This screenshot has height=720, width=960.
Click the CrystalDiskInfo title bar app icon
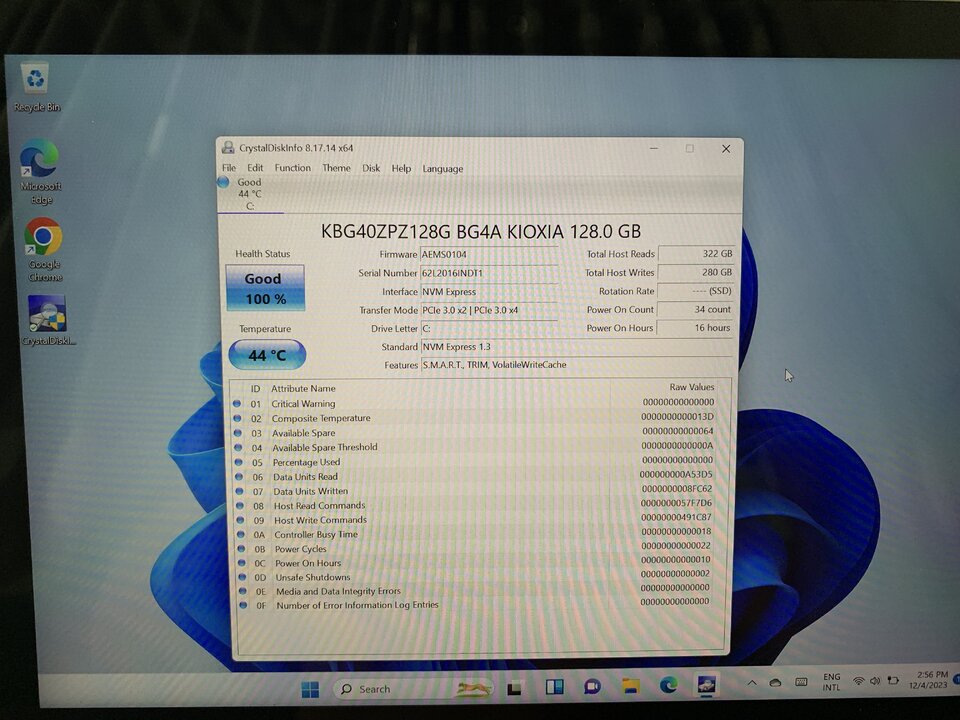(x=228, y=148)
